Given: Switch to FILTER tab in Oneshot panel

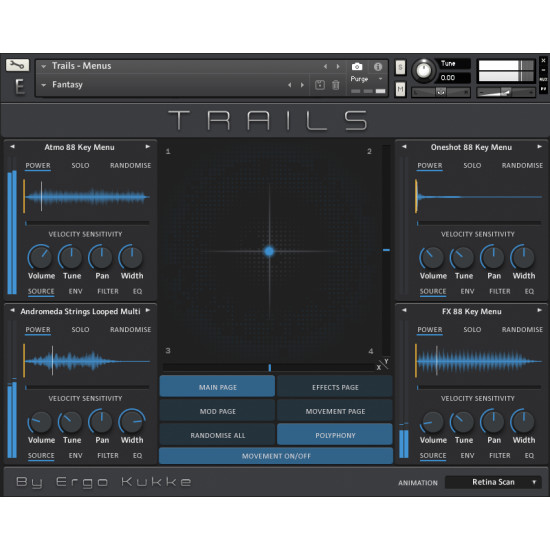Looking at the screenshot, I should (500, 291).
